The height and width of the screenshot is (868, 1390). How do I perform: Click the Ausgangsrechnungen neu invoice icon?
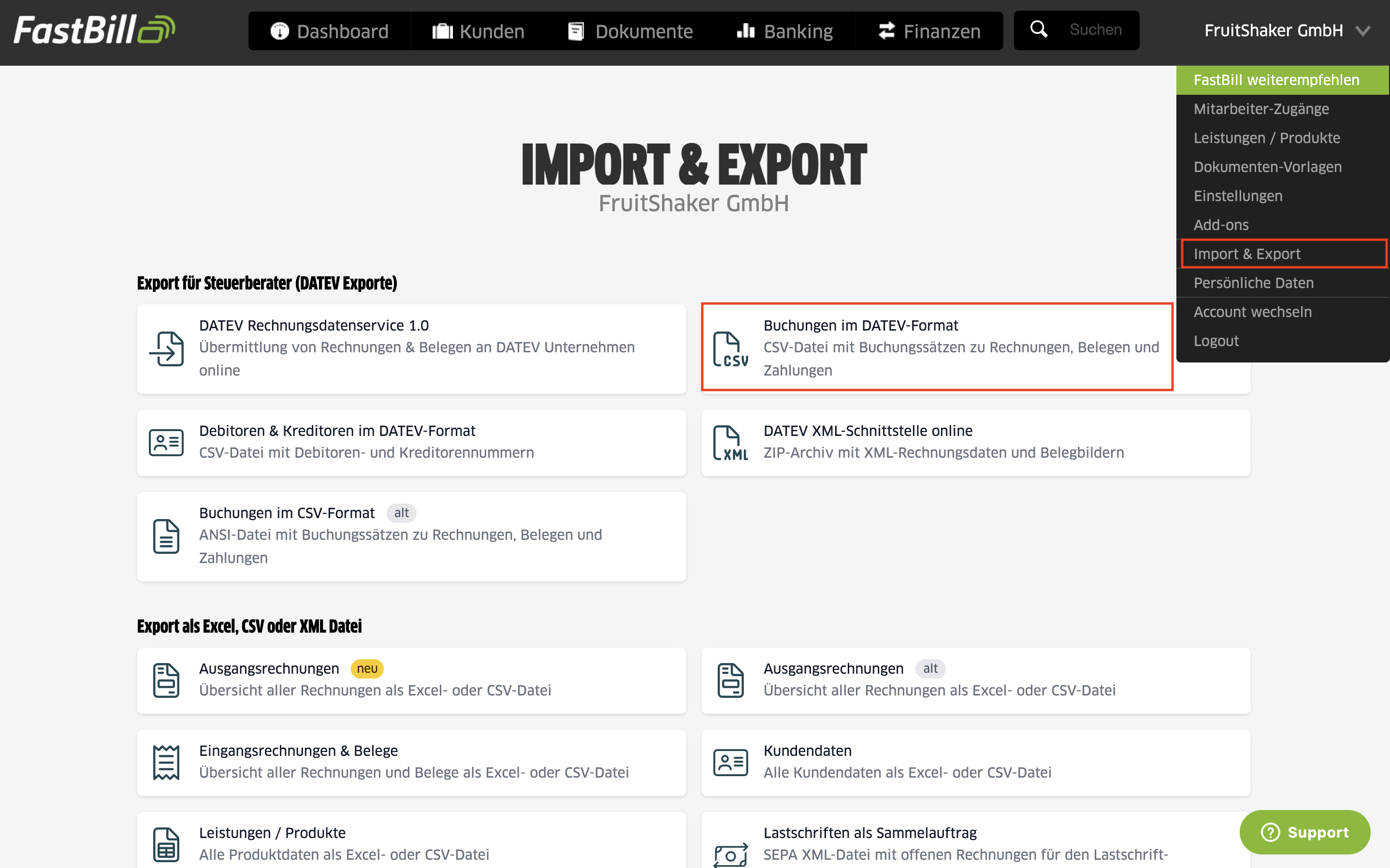click(166, 680)
